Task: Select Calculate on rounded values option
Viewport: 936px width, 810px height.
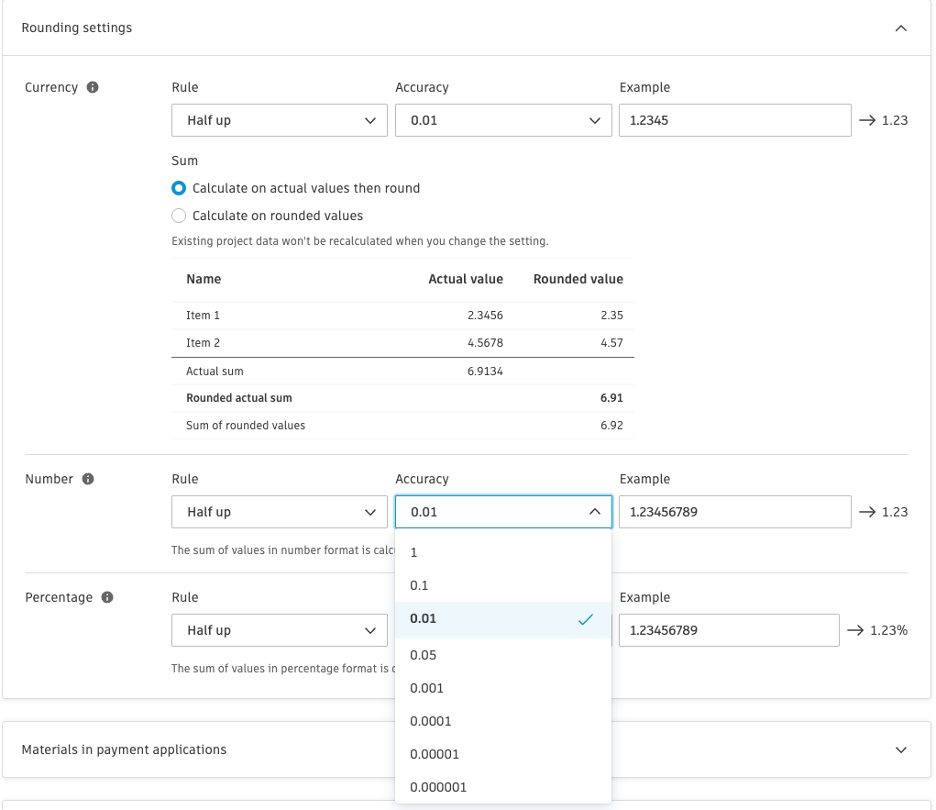Action: click(179, 215)
